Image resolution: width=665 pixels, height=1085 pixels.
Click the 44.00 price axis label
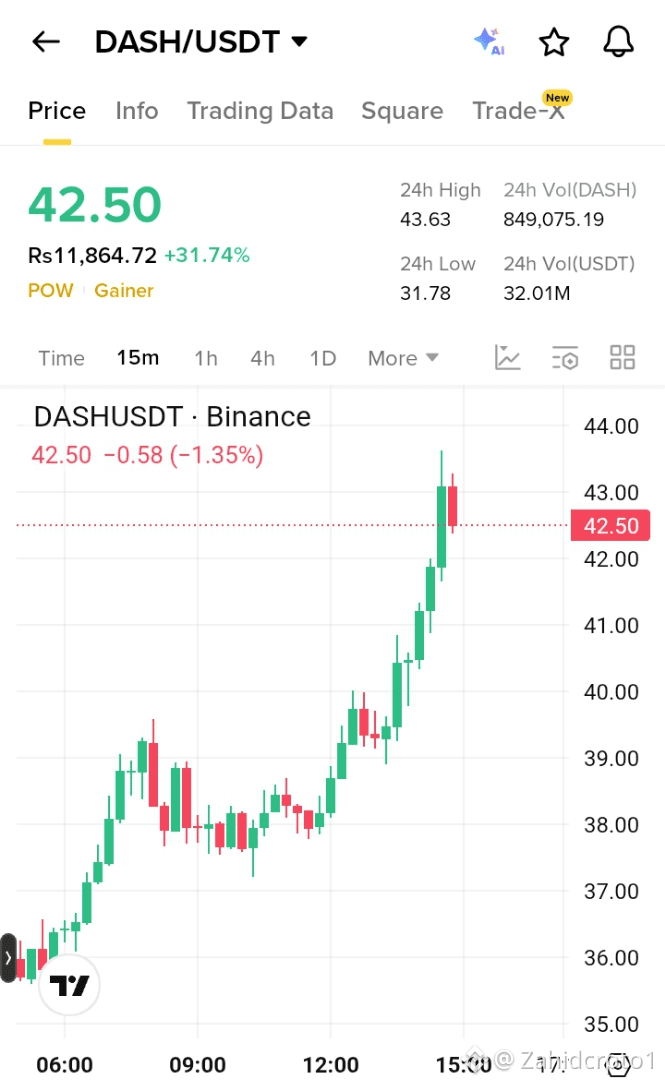611,426
